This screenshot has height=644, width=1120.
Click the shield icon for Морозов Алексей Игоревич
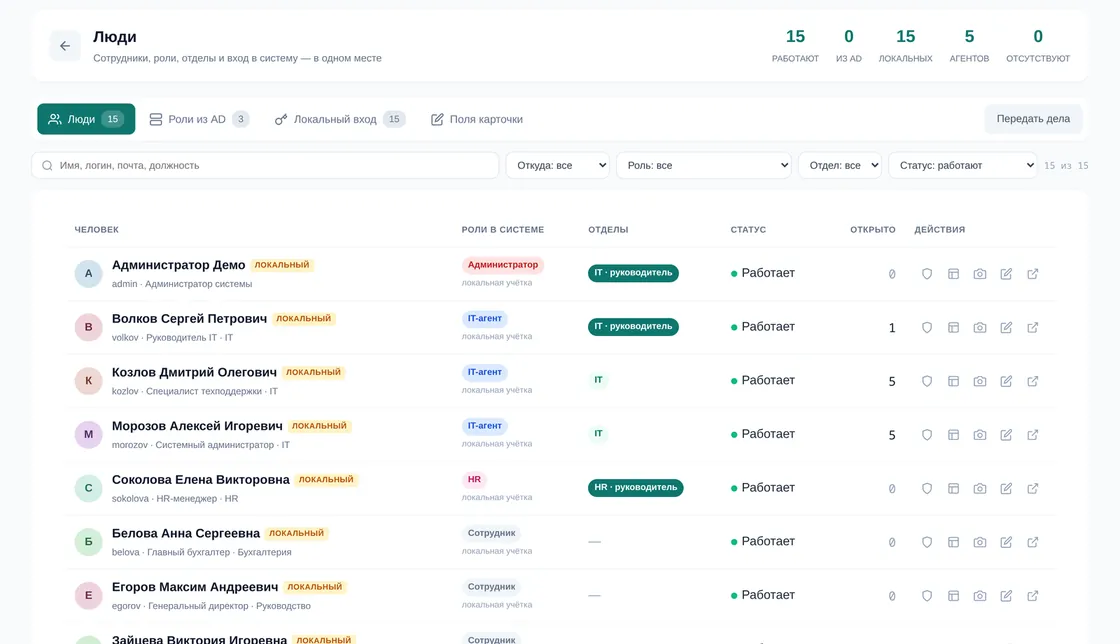pos(926,434)
